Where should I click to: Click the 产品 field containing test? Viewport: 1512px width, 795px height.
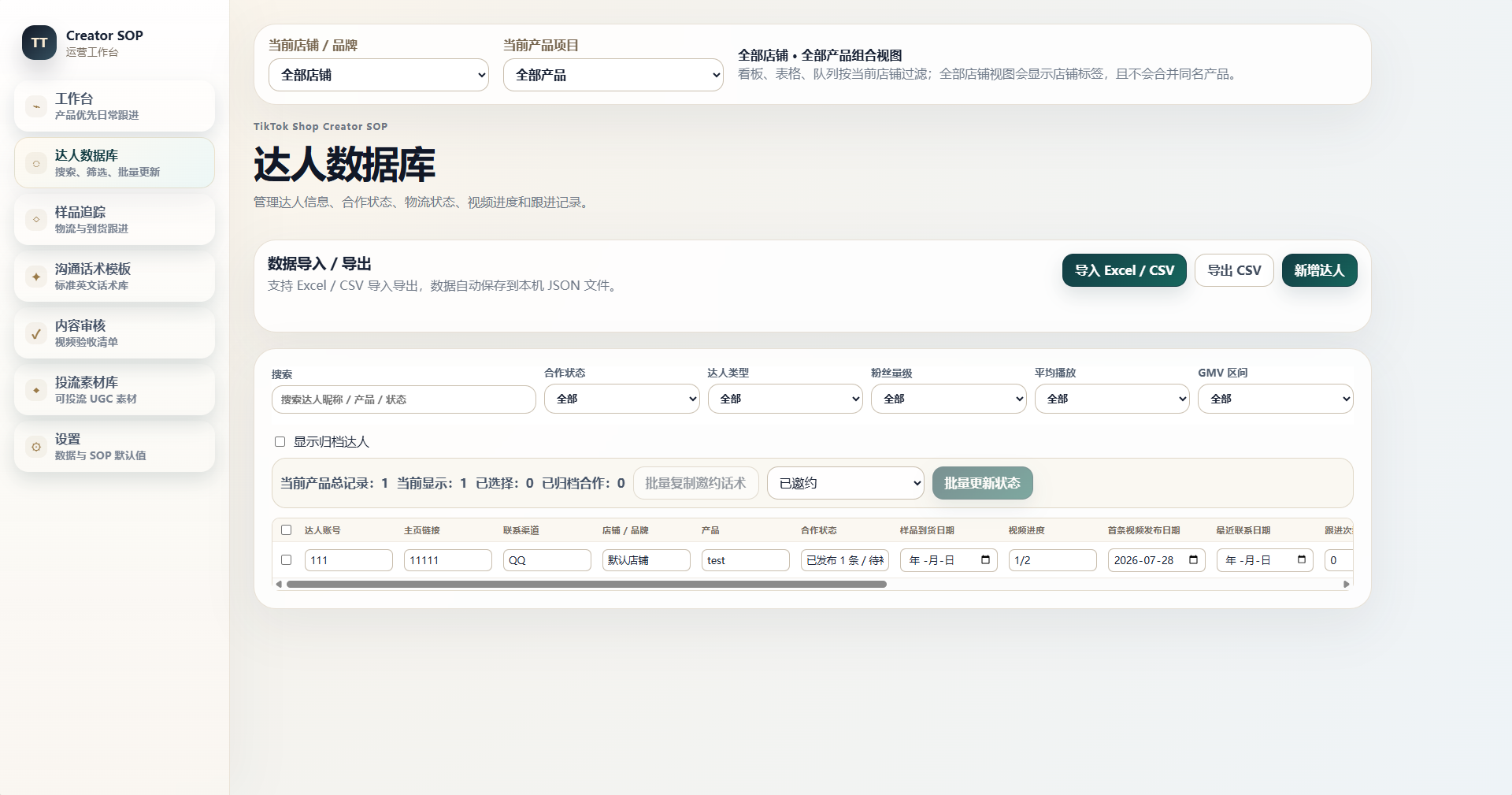746,560
